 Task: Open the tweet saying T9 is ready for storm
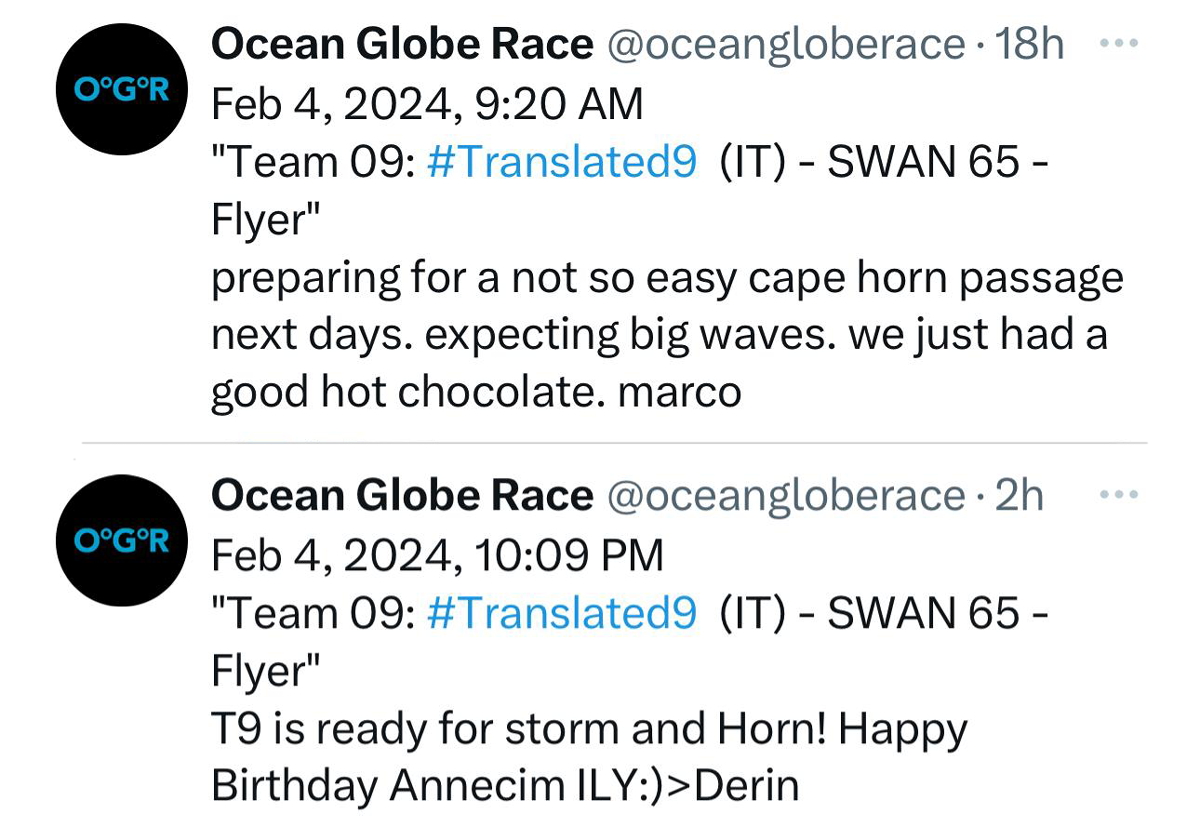click(589, 729)
